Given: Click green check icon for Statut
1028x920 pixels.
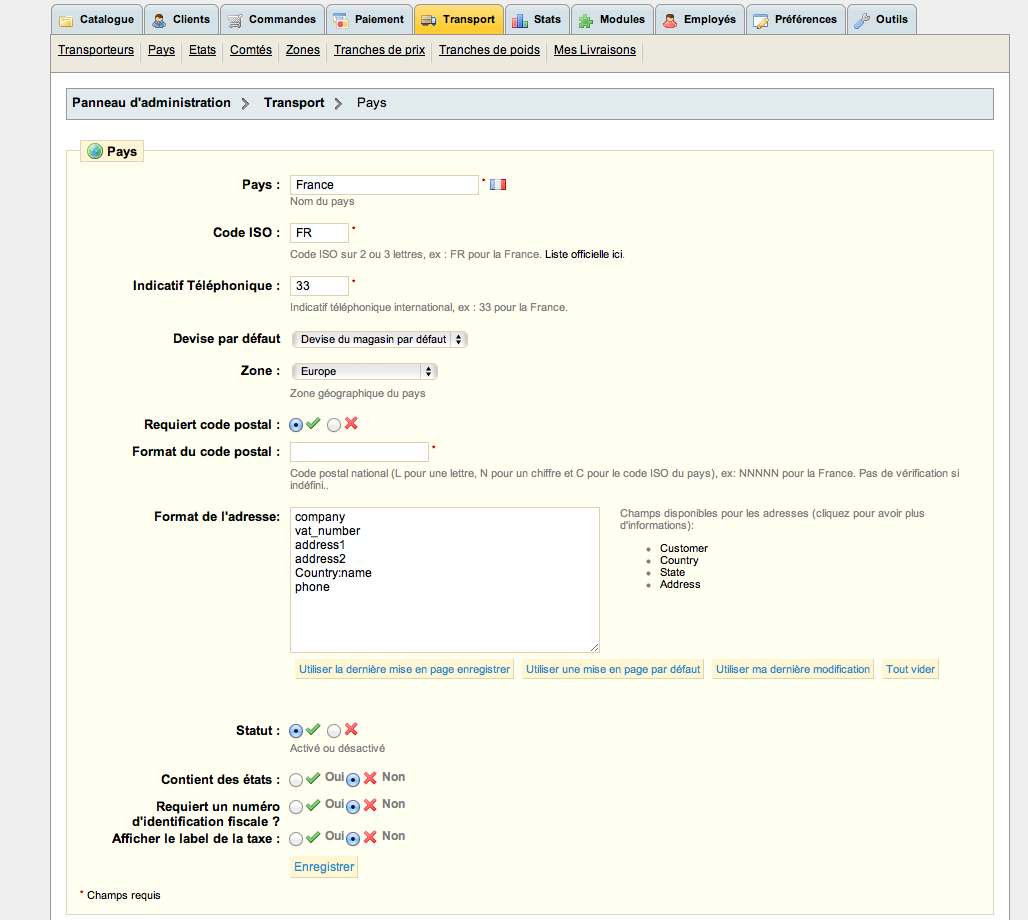Looking at the screenshot, I should 313,729.
